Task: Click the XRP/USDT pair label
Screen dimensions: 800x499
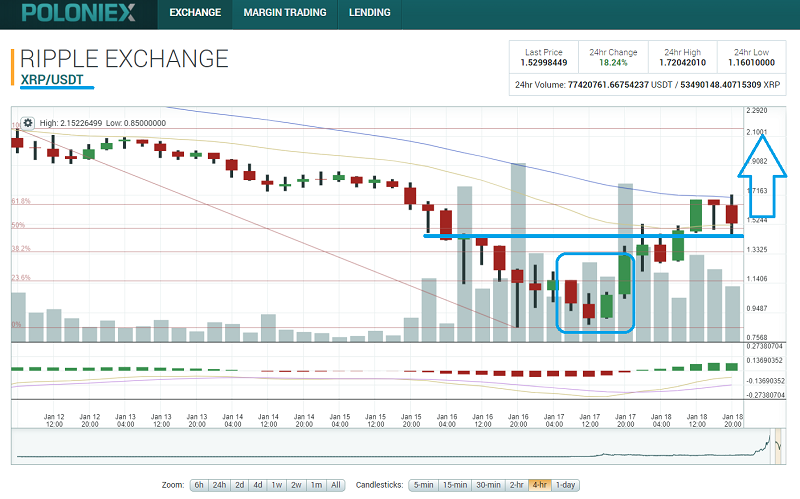Action: tap(52, 80)
